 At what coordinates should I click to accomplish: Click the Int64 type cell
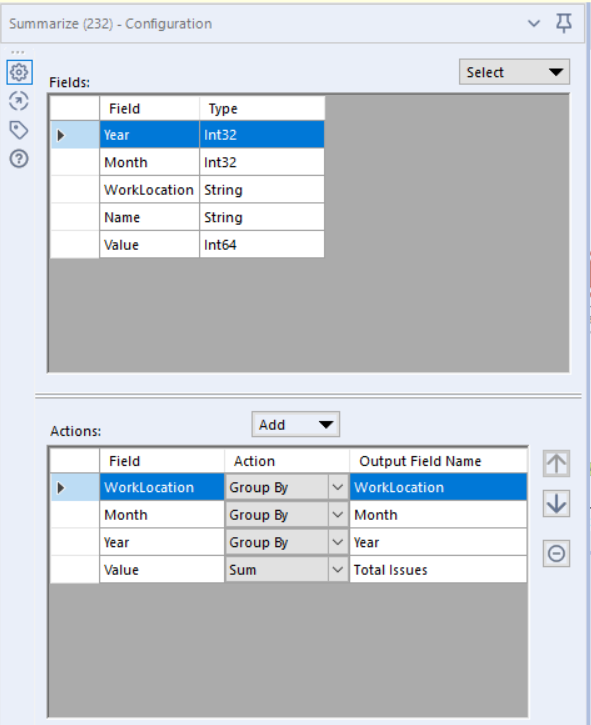tap(262, 245)
